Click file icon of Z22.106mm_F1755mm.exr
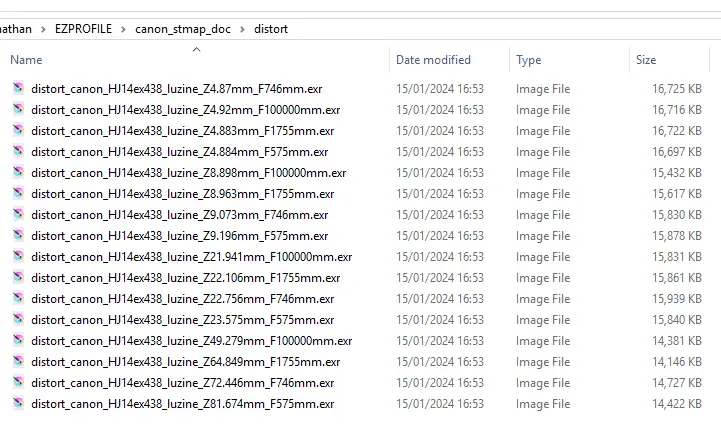Screen dimensions: 721x433 point(19,278)
